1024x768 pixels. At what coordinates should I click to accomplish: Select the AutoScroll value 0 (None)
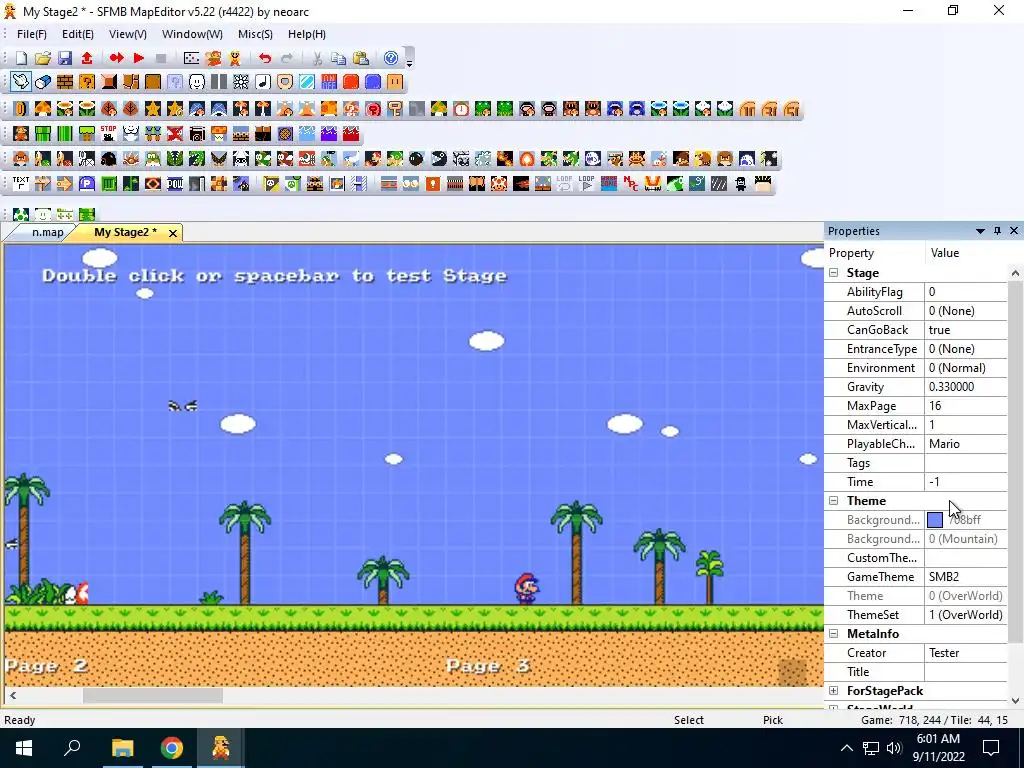click(965, 311)
